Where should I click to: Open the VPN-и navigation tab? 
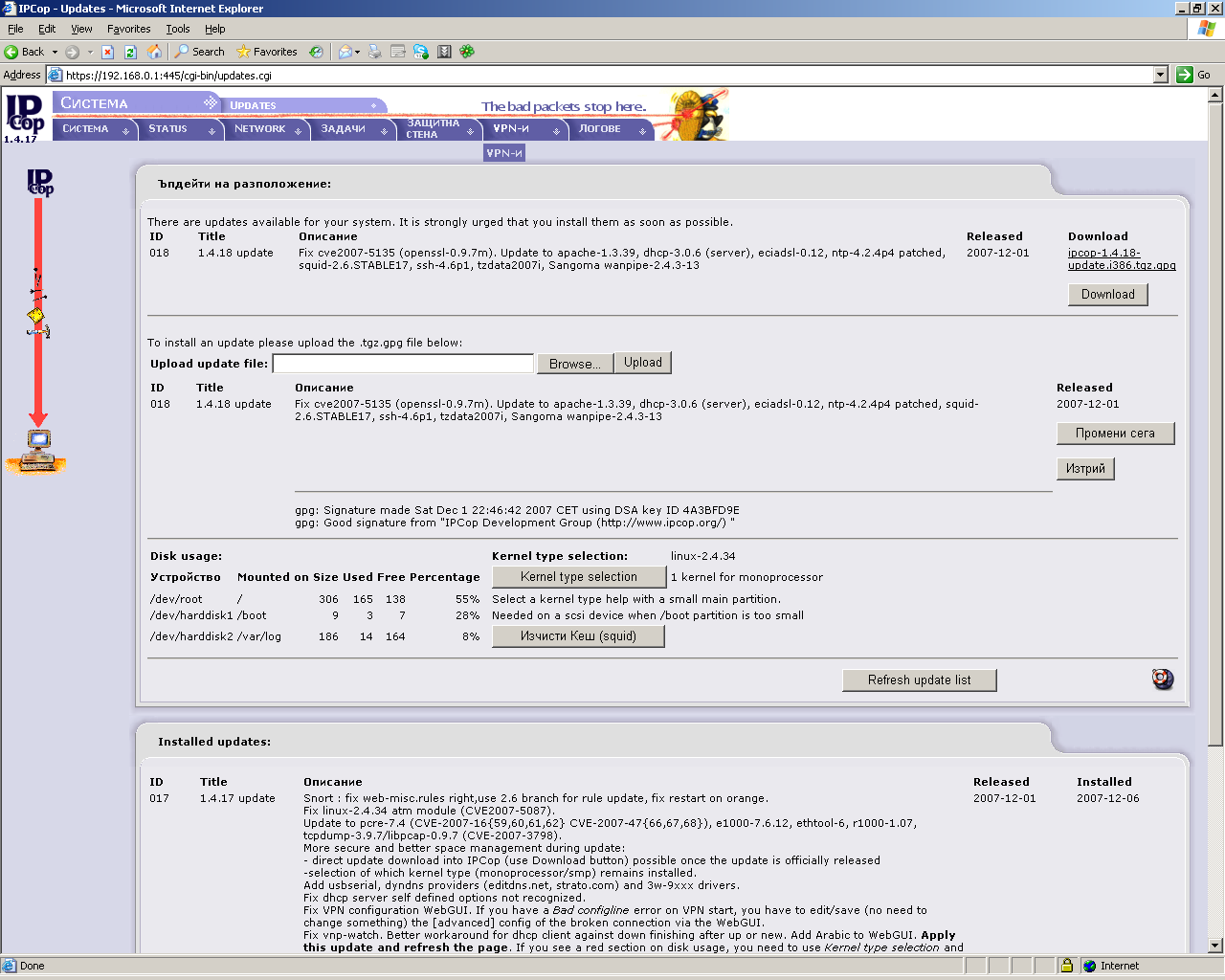[525, 129]
